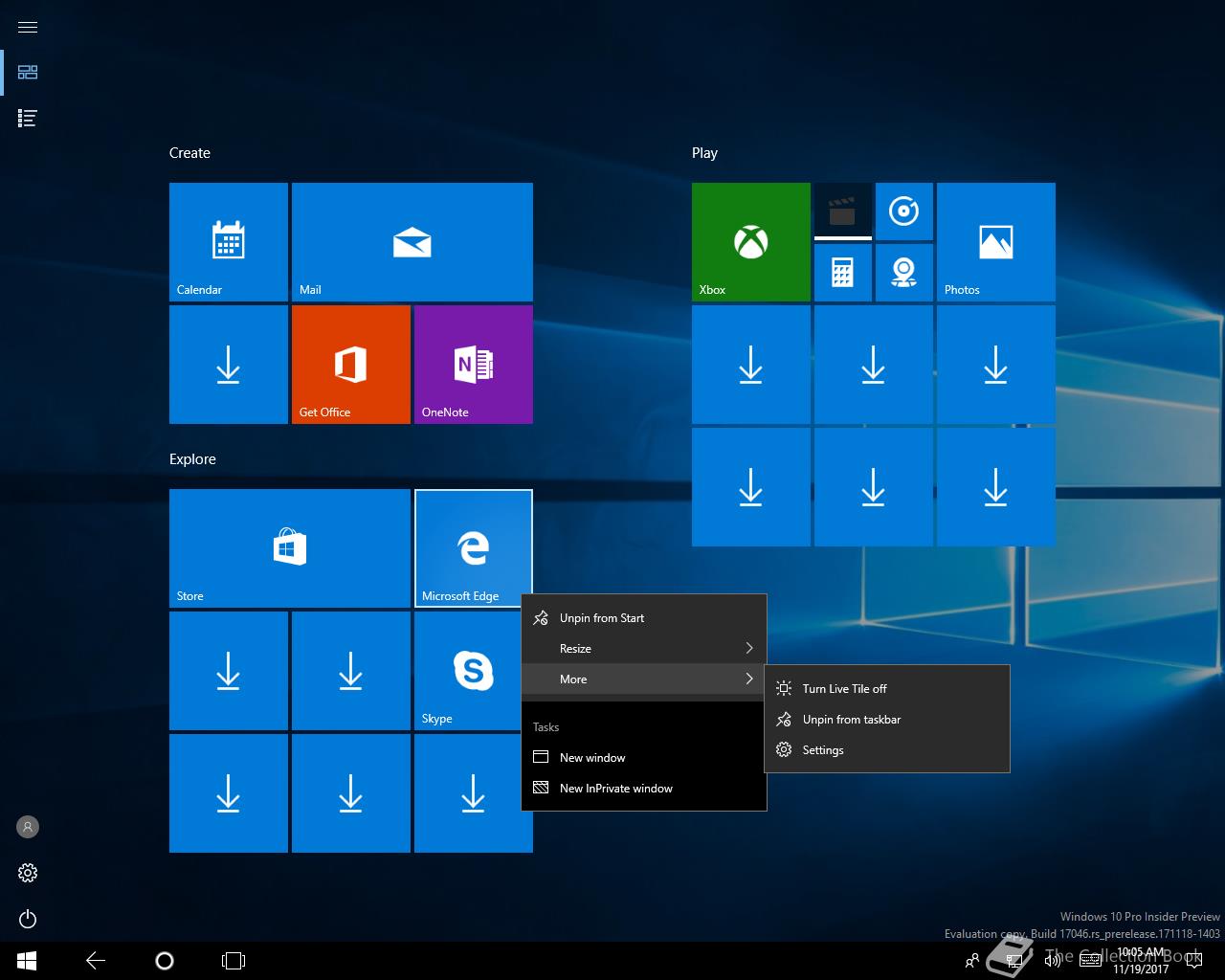The height and width of the screenshot is (980, 1225).
Task: Click the Play group heading
Action: pyautogui.click(x=704, y=153)
